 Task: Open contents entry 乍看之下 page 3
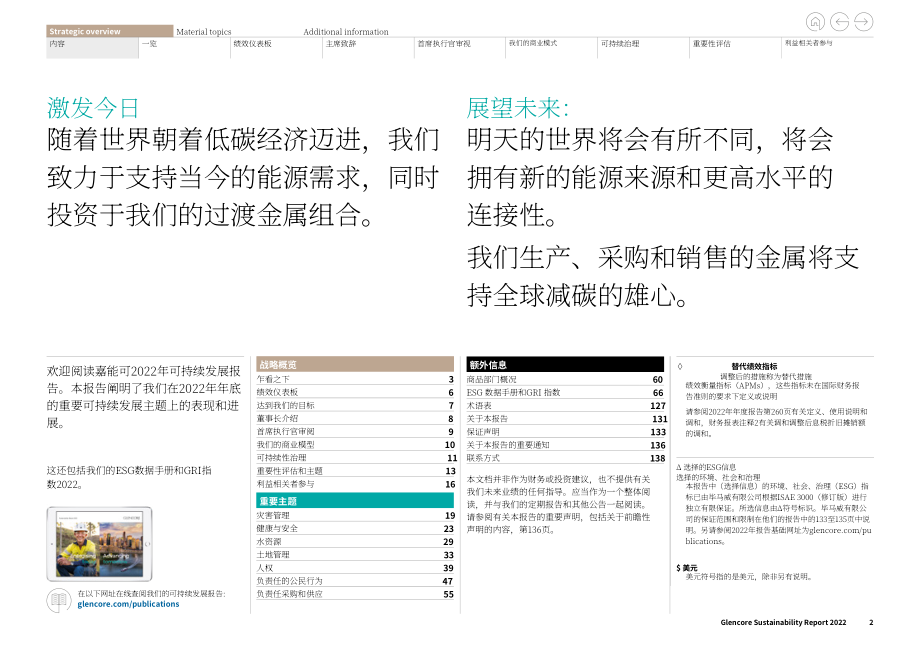pos(355,379)
